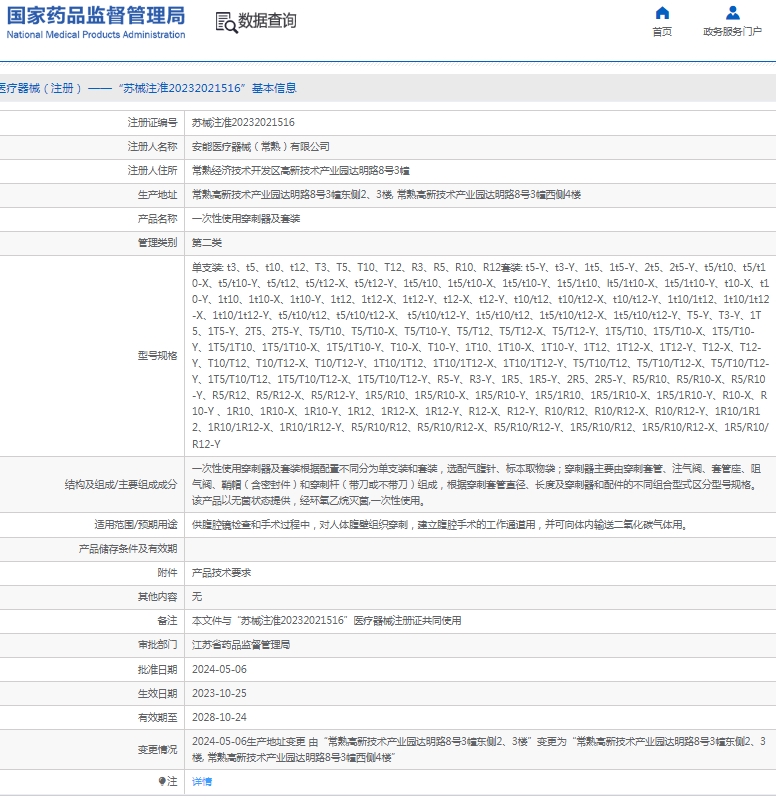Click the 备注 remark text
This screenshot has height=800, width=776.
(x=327, y=620)
